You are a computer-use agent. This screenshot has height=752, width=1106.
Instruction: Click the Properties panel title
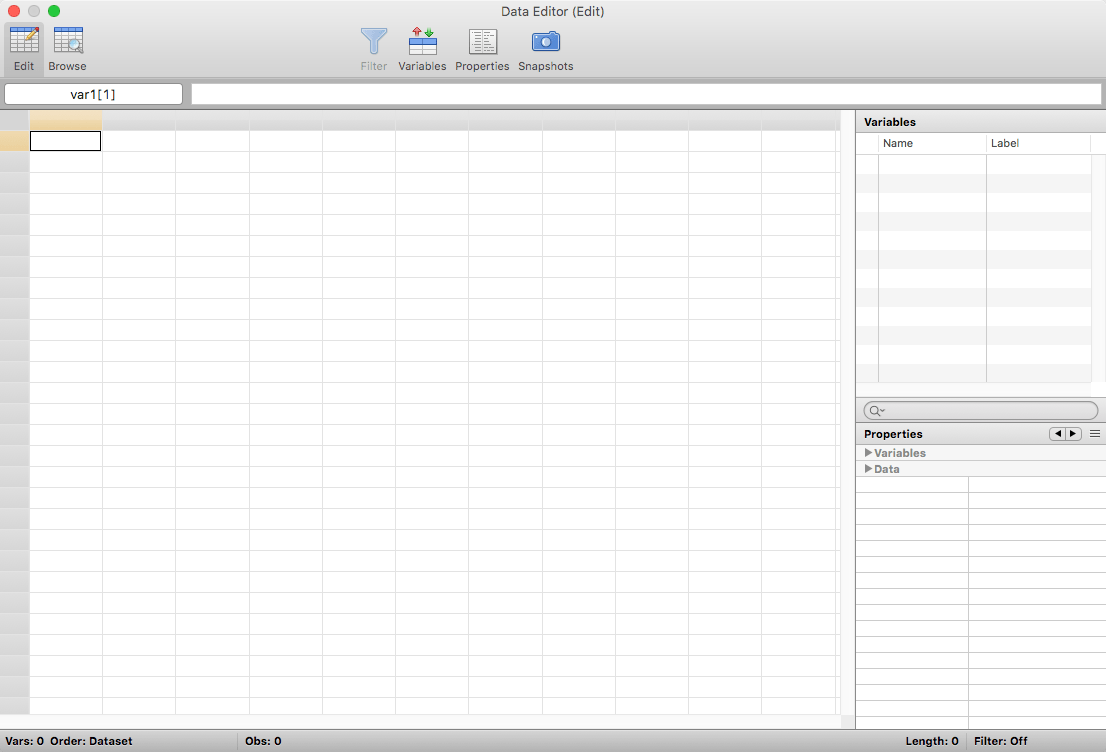(x=893, y=434)
